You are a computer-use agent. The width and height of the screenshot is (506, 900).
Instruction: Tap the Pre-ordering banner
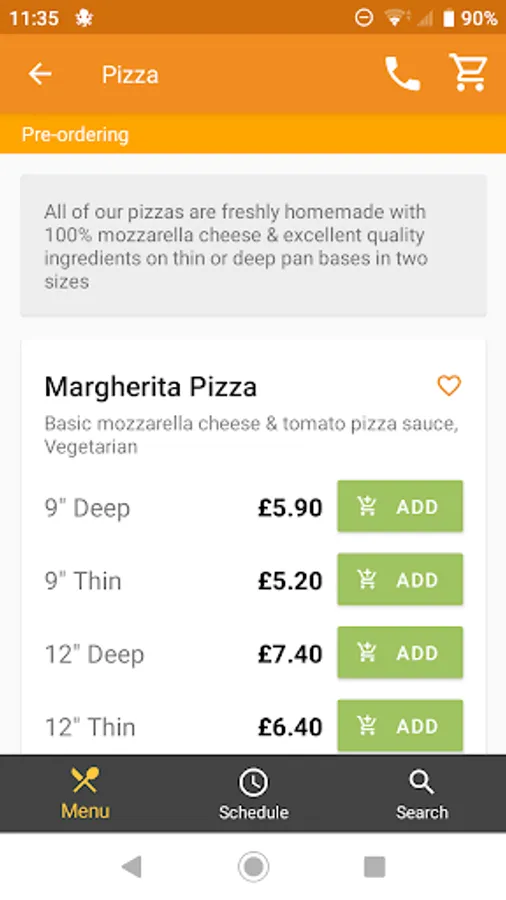pos(253,134)
